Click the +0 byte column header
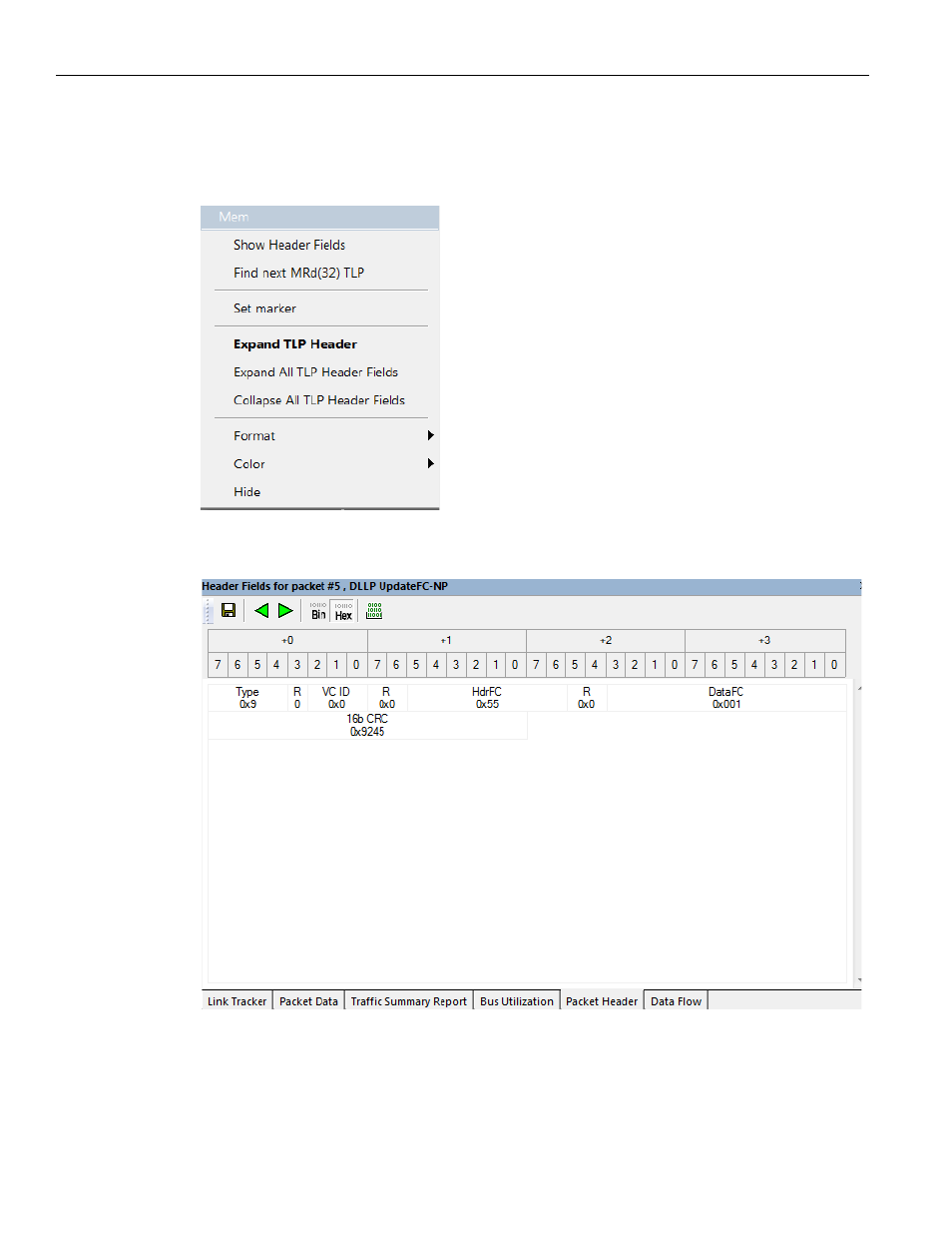The height and width of the screenshot is (1233, 952). coord(287,641)
